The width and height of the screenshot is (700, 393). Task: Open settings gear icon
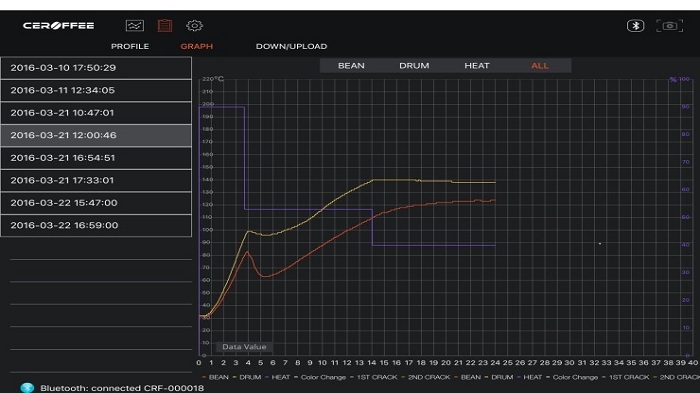[x=194, y=25]
